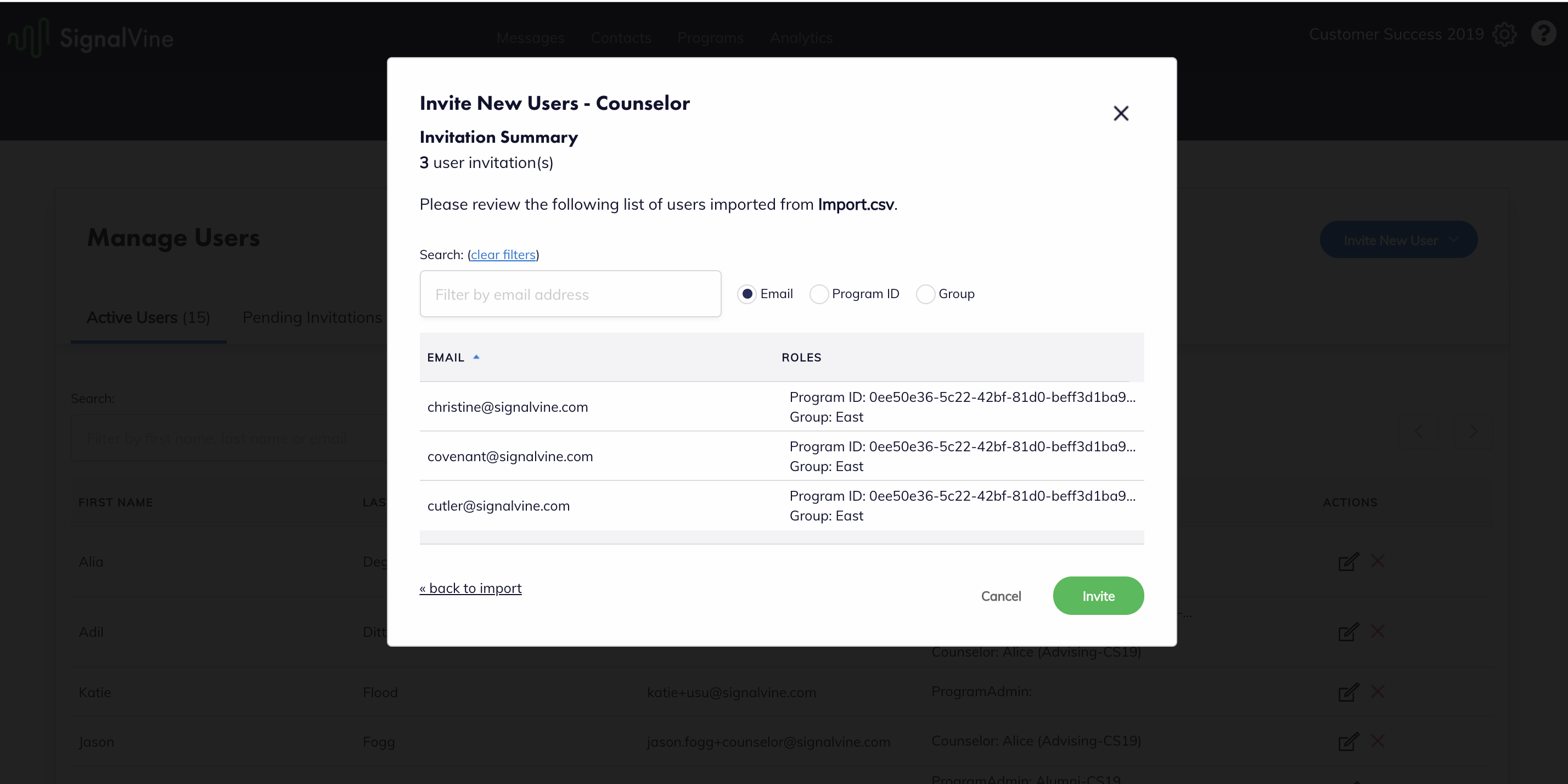
Task: Expand the Invite New User dropdown
Action: click(1398, 240)
